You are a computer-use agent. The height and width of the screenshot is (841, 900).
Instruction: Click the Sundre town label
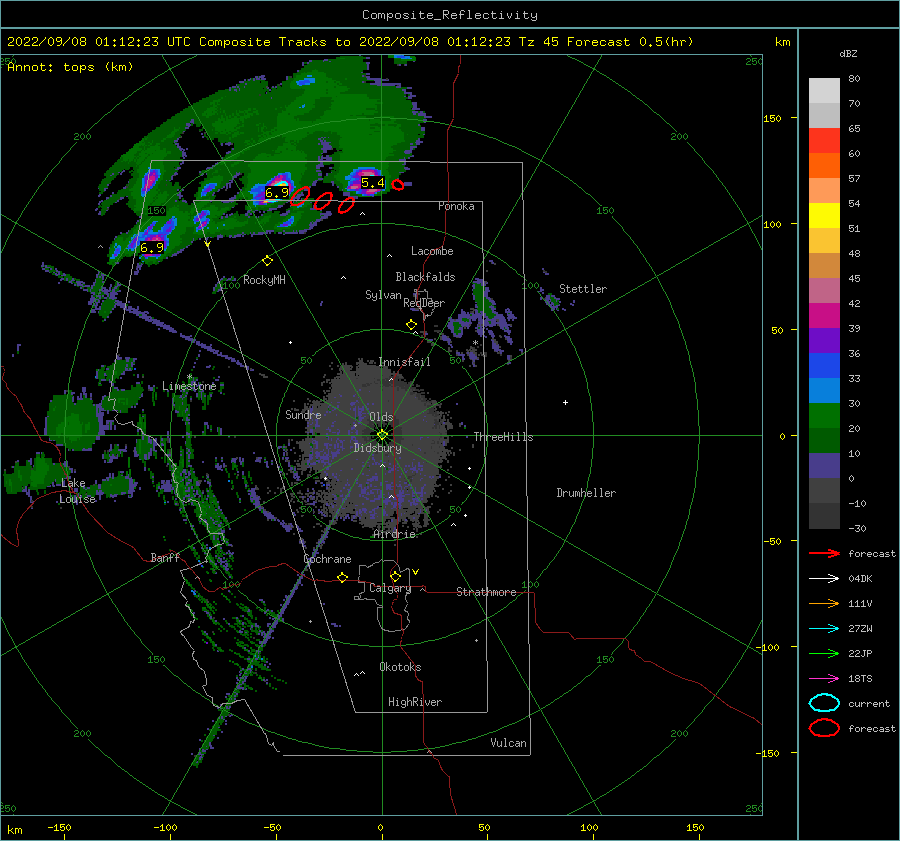303,415
